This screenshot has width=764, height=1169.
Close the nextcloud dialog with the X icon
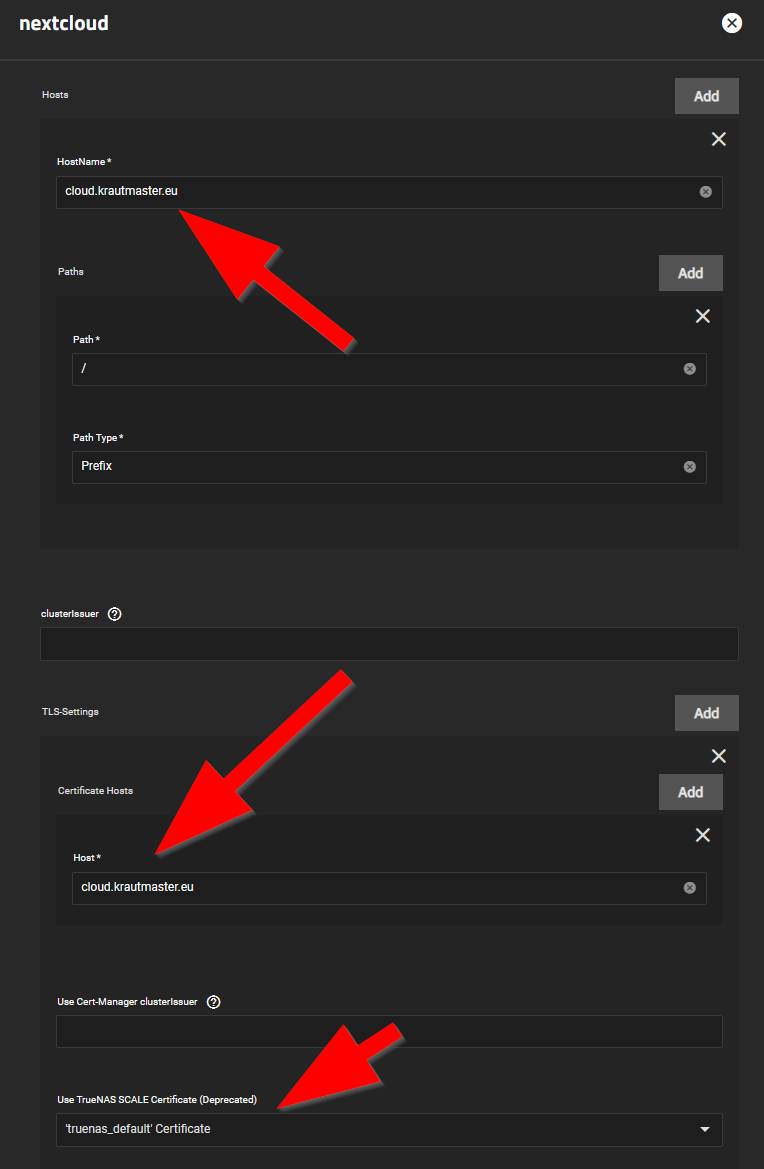732,23
